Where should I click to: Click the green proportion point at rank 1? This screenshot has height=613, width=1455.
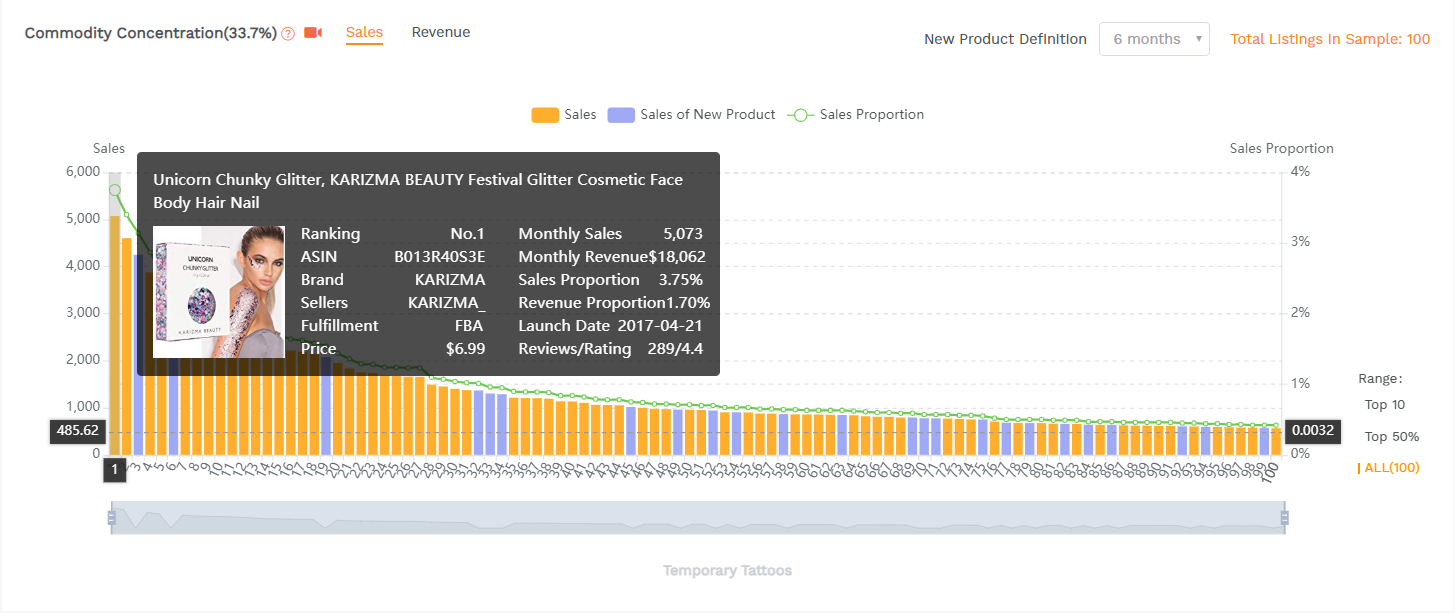[115, 190]
